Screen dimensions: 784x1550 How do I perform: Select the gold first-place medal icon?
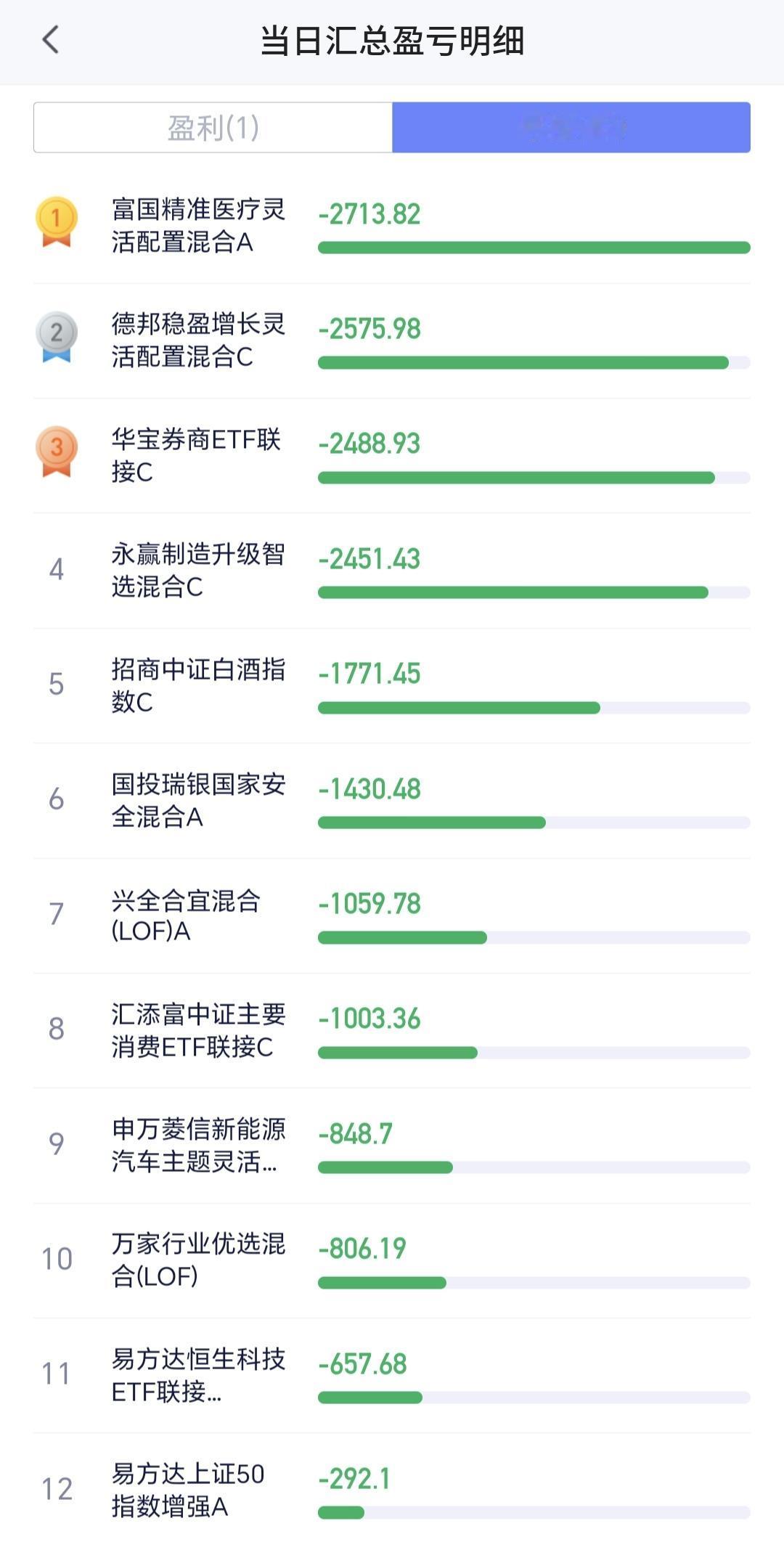point(57,222)
